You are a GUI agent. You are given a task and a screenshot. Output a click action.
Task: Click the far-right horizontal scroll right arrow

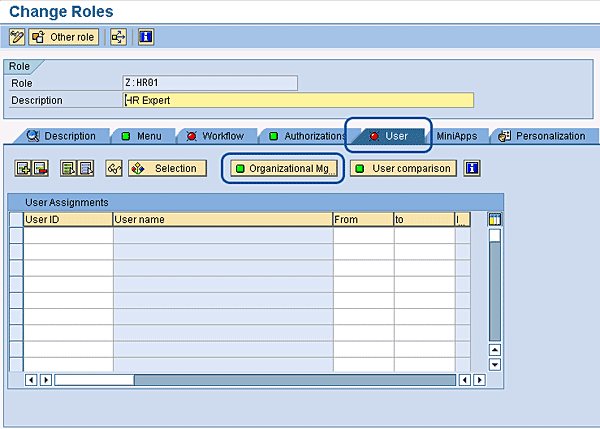pos(479,380)
